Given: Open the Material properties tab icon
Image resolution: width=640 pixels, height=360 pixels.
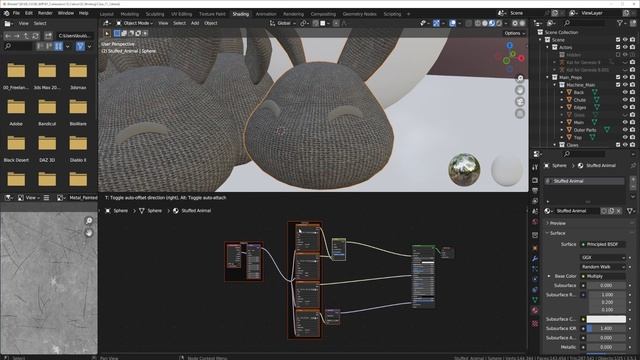Looking at the screenshot, I should click(x=535, y=310).
